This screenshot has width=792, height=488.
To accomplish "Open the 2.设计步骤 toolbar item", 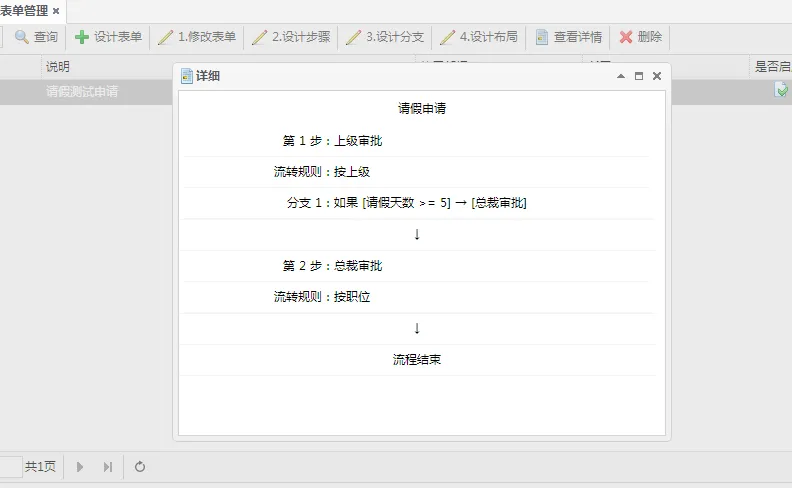I will pos(291,37).
